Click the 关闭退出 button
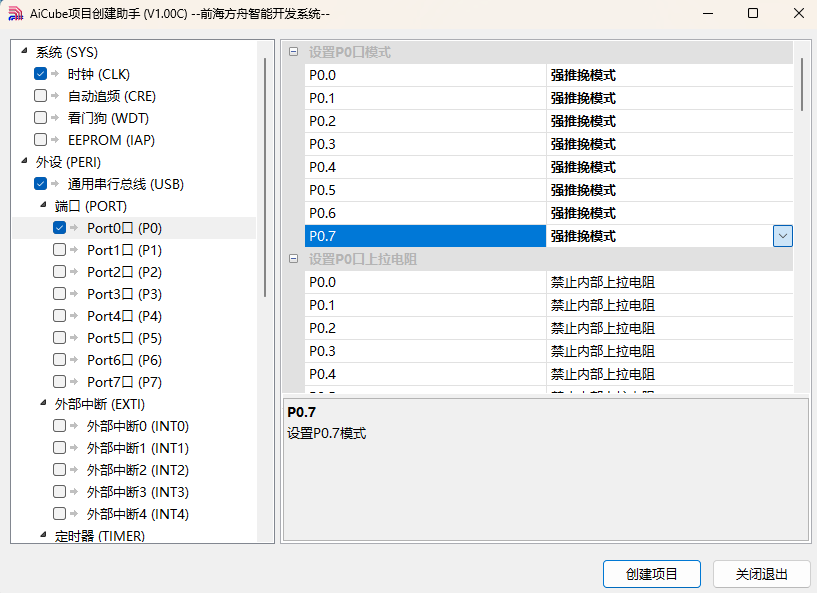This screenshot has height=593, width=817. click(x=761, y=574)
